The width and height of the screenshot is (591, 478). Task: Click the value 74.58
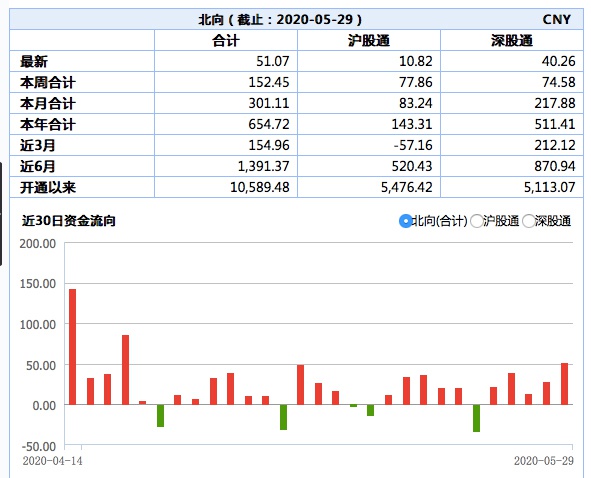(559, 82)
